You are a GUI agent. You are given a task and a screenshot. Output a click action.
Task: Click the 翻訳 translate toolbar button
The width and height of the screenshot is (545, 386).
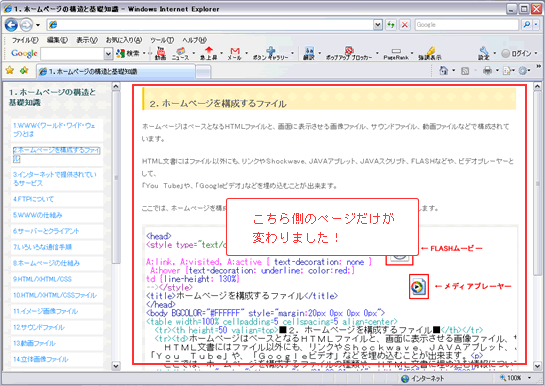tap(309, 54)
